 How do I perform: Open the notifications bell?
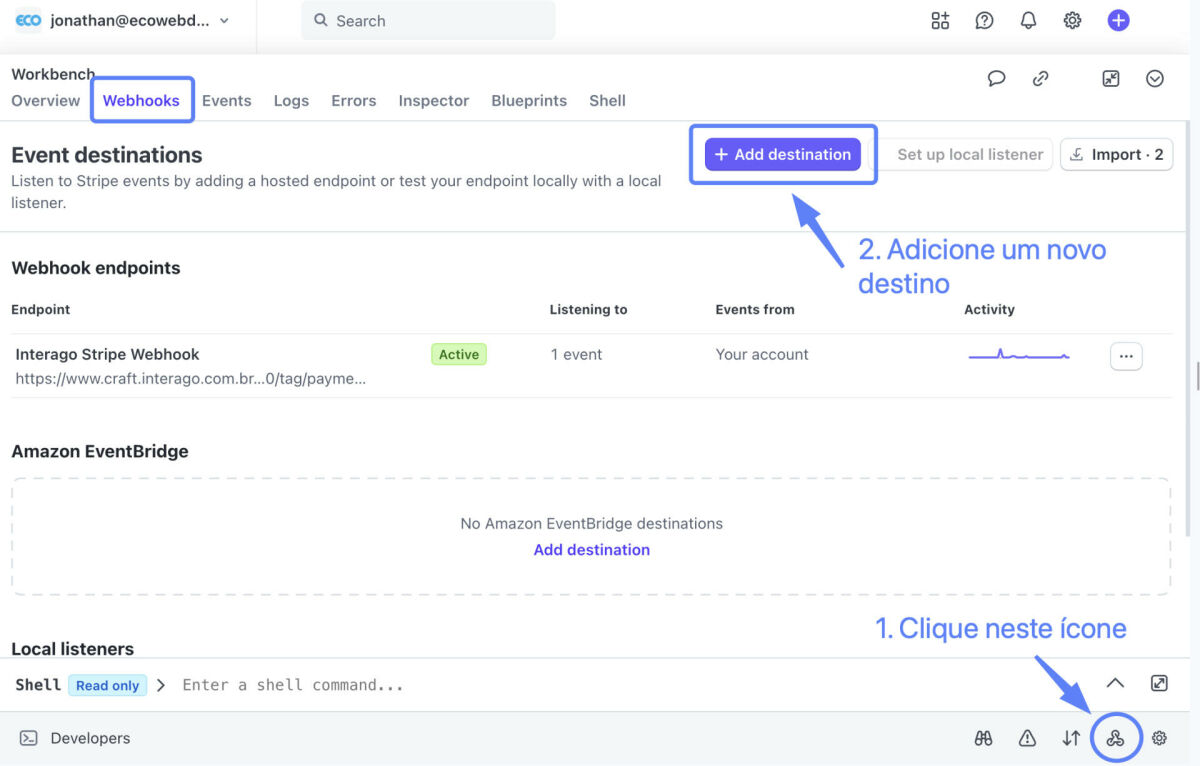click(x=1028, y=20)
